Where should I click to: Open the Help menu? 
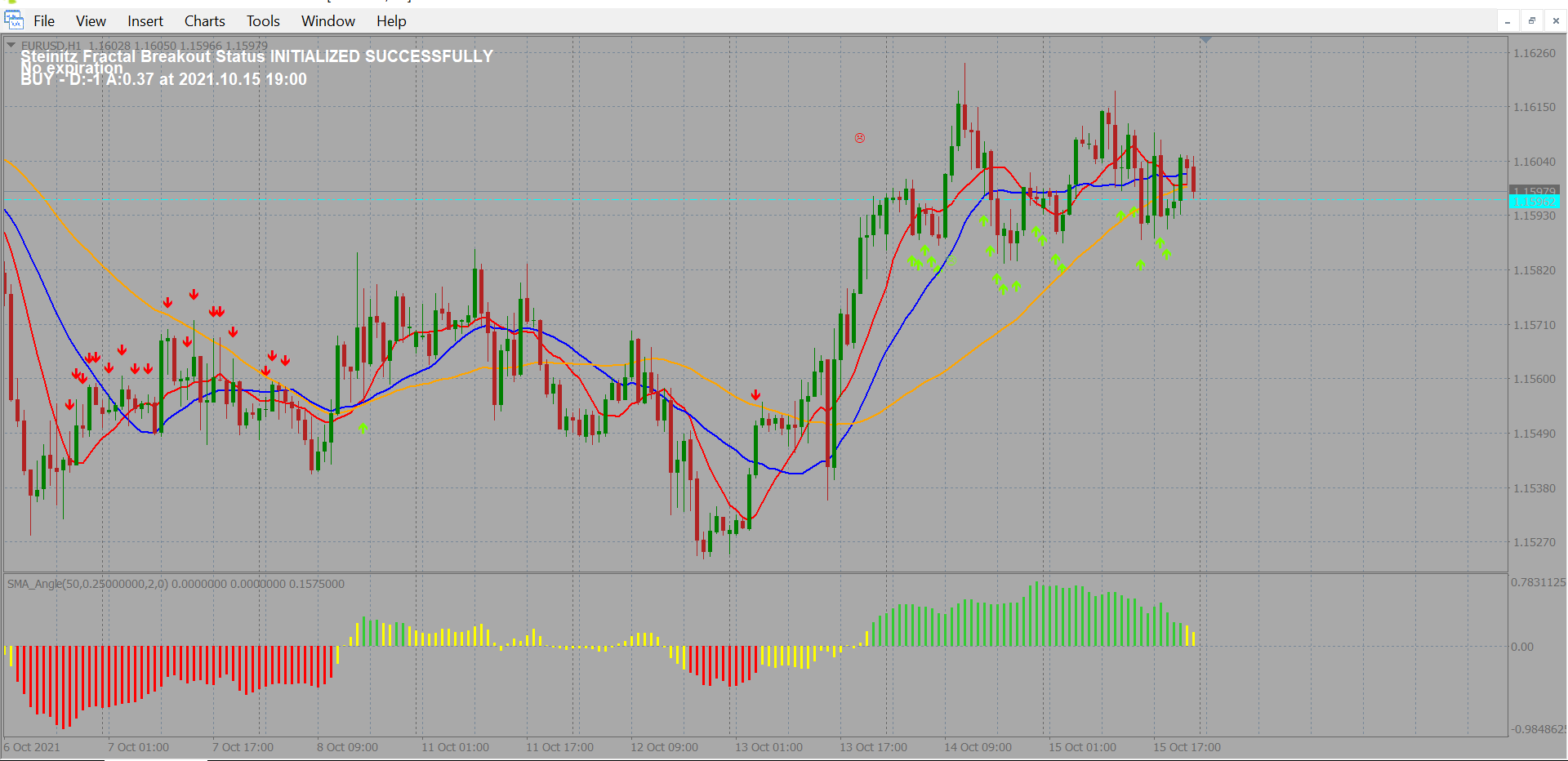click(391, 21)
